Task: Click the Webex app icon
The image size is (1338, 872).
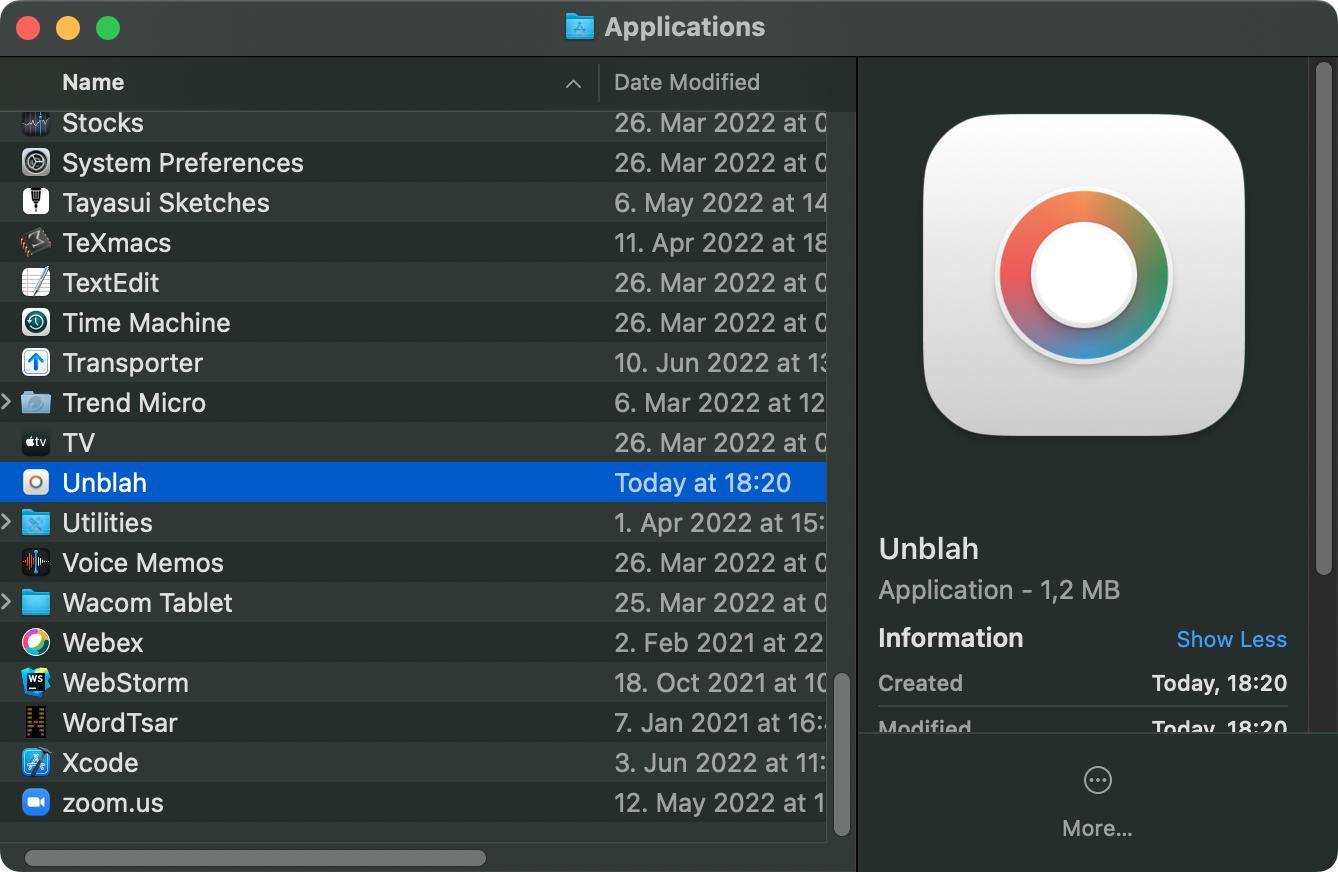Action: tap(36, 643)
